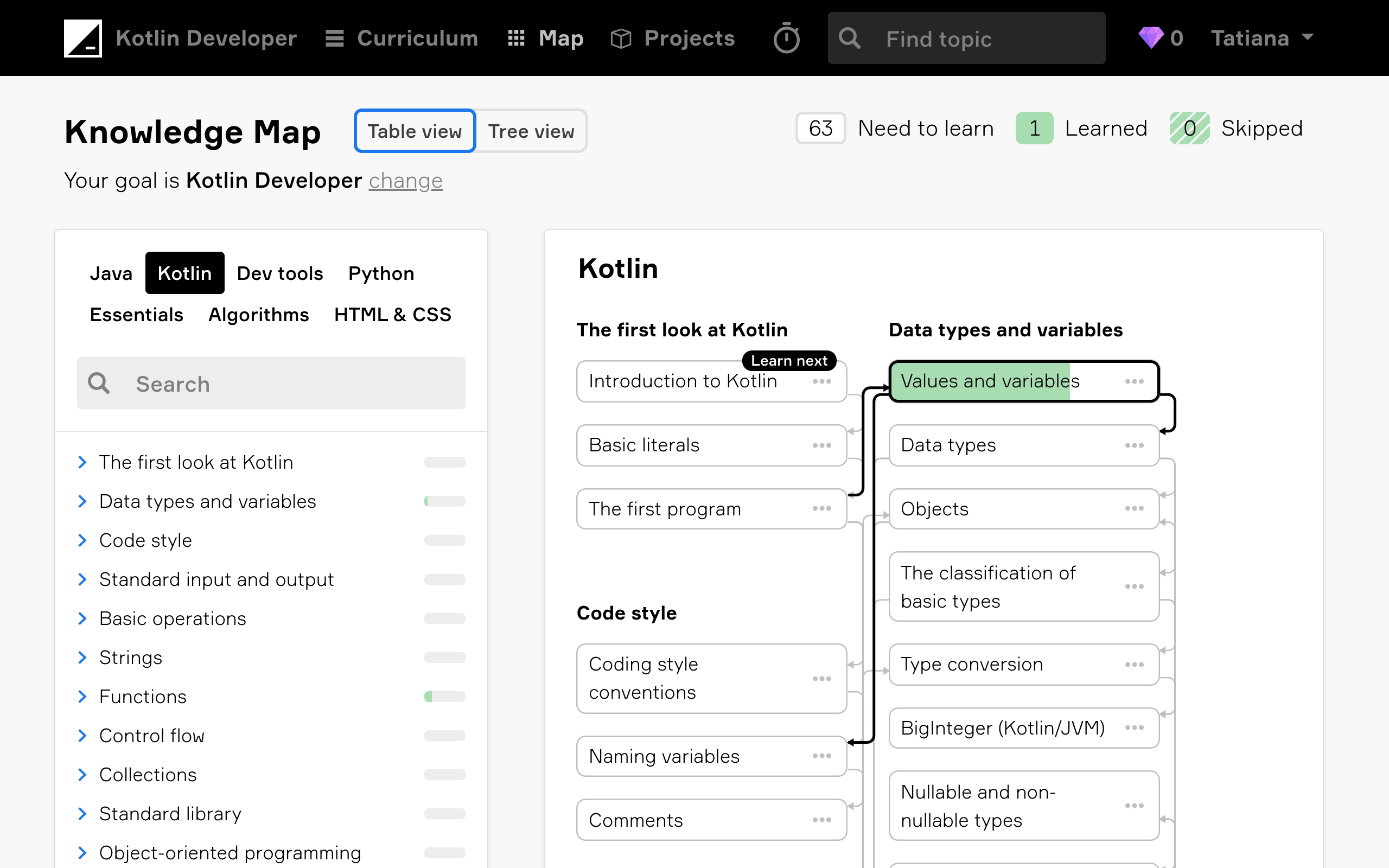Click the Projects cube icon
The image size is (1389, 868).
click(x=621, y=39)
